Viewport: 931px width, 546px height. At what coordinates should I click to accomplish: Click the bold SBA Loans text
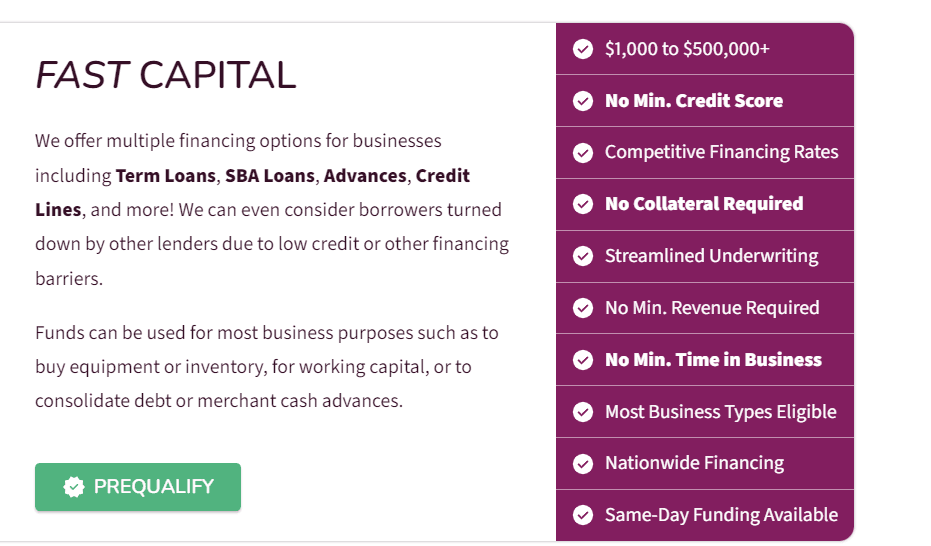click(270, 176)
